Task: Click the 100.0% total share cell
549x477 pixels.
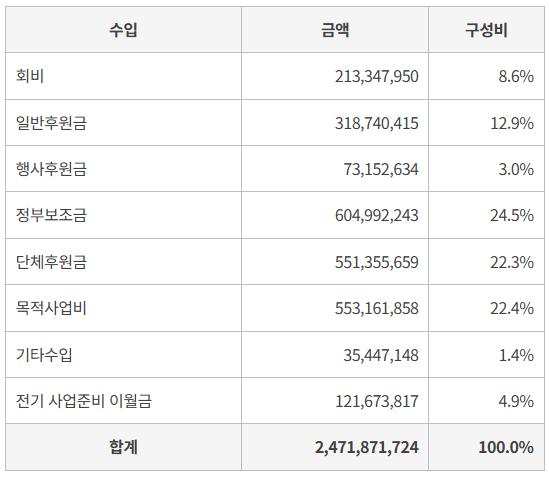Action: tap(506, 448)
